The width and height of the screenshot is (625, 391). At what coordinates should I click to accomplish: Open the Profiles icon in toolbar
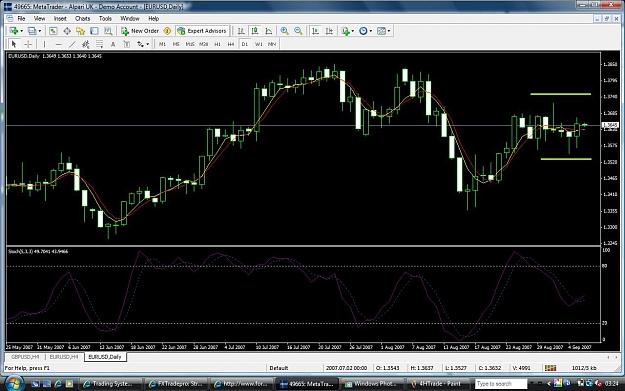(32, 31)
